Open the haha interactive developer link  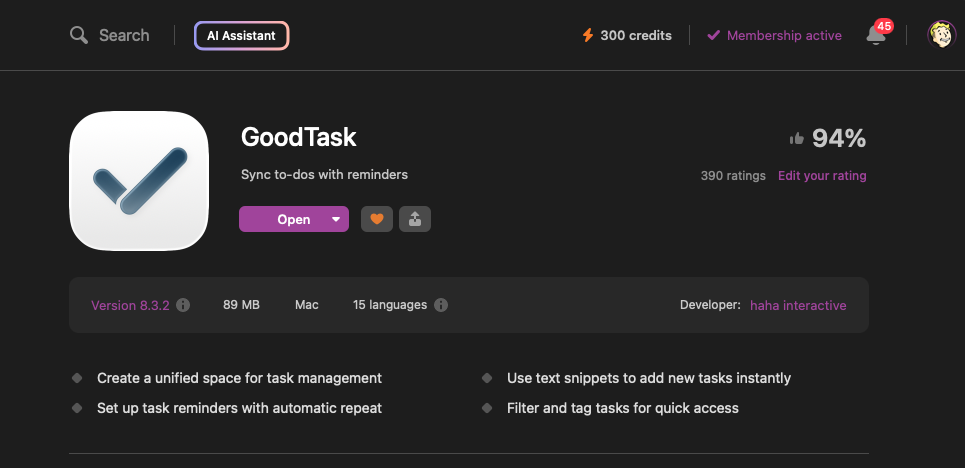point(798,305)
